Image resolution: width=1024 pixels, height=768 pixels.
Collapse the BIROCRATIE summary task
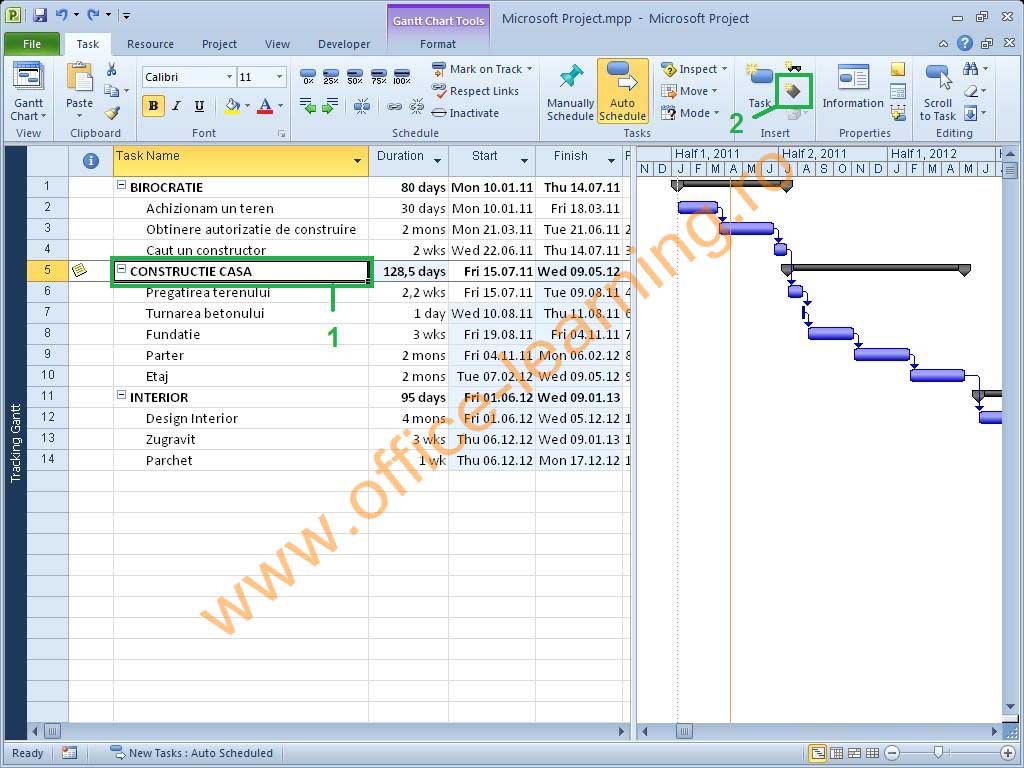121,185
